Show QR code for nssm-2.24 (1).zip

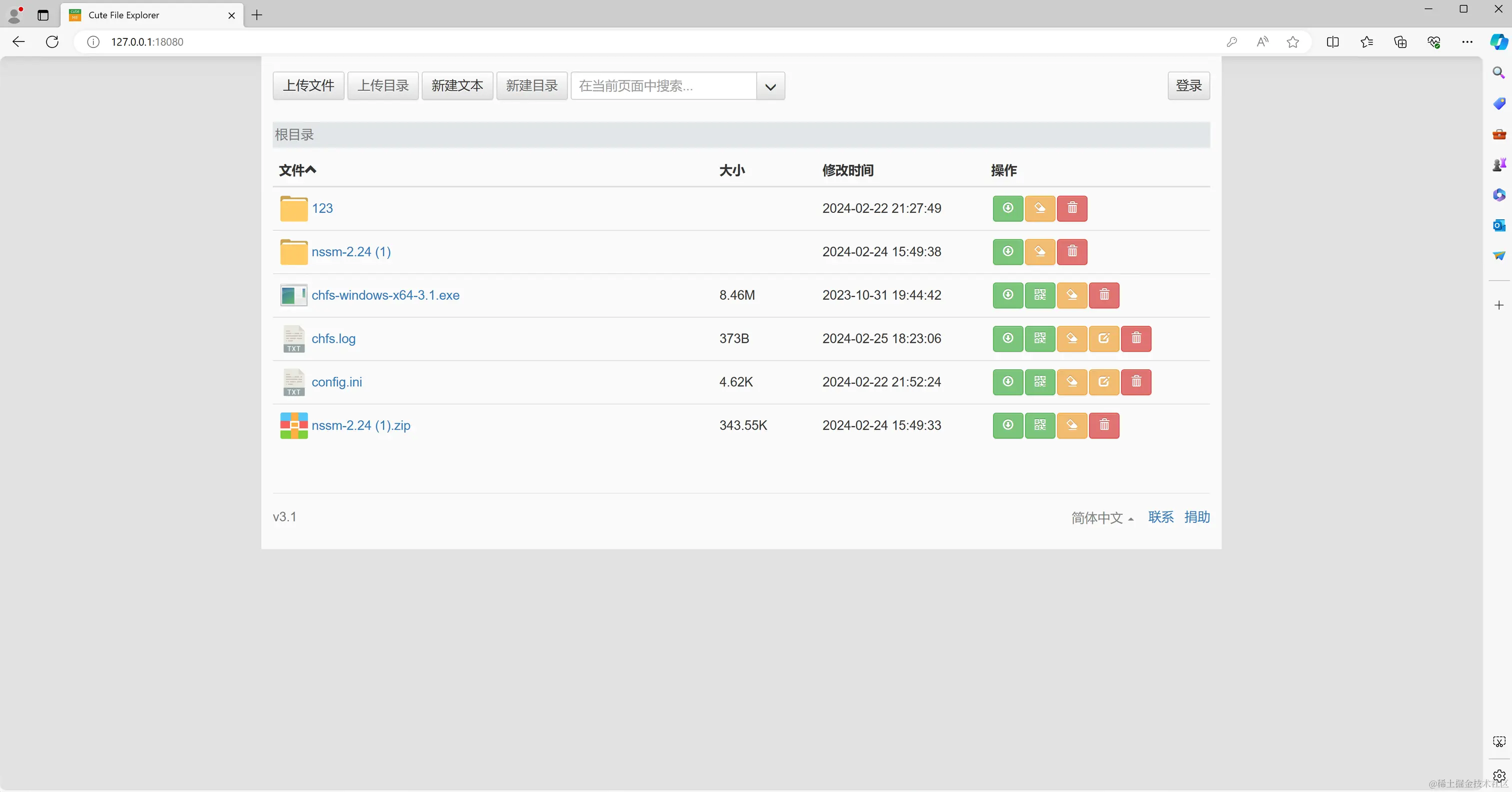[x=1039, y=425]
